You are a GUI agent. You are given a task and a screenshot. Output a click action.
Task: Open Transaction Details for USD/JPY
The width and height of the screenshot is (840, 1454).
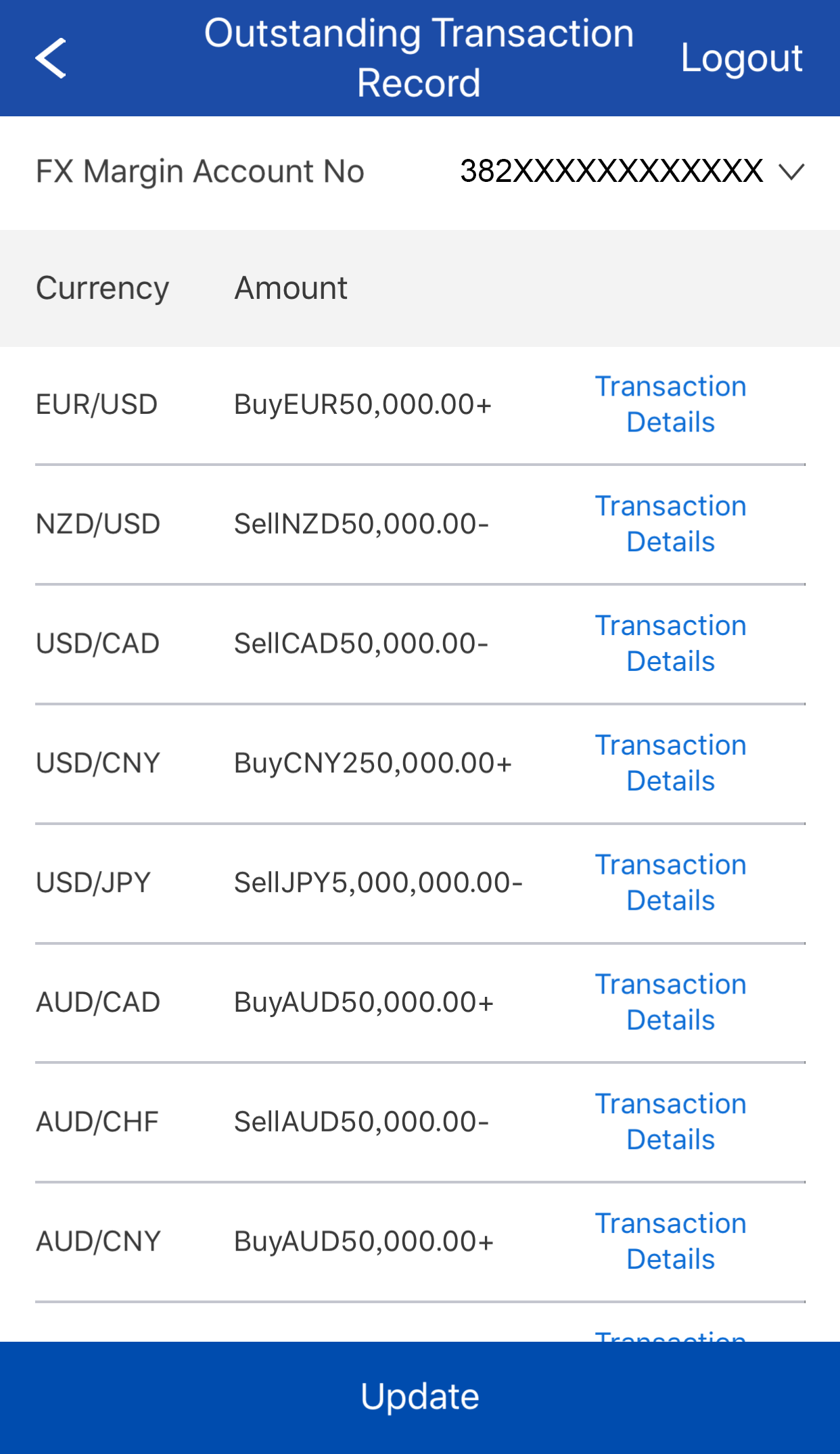[670, 883]
